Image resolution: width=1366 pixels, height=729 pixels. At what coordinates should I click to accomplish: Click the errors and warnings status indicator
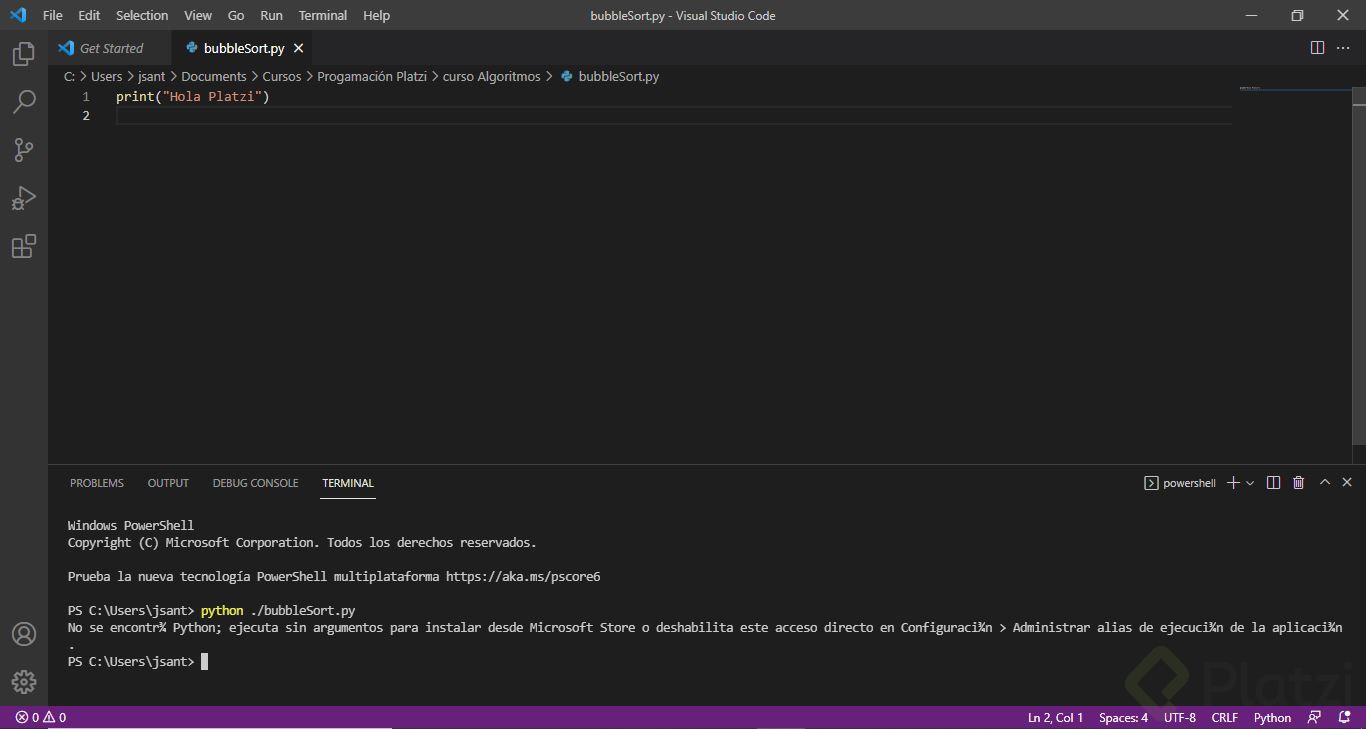click(41, 718)
